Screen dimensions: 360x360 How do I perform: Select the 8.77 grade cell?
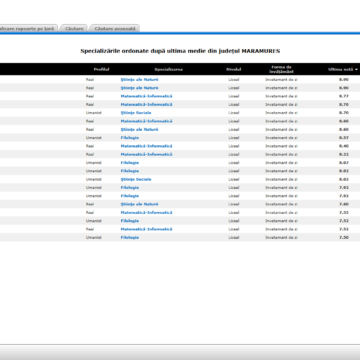tap(344, 96)
